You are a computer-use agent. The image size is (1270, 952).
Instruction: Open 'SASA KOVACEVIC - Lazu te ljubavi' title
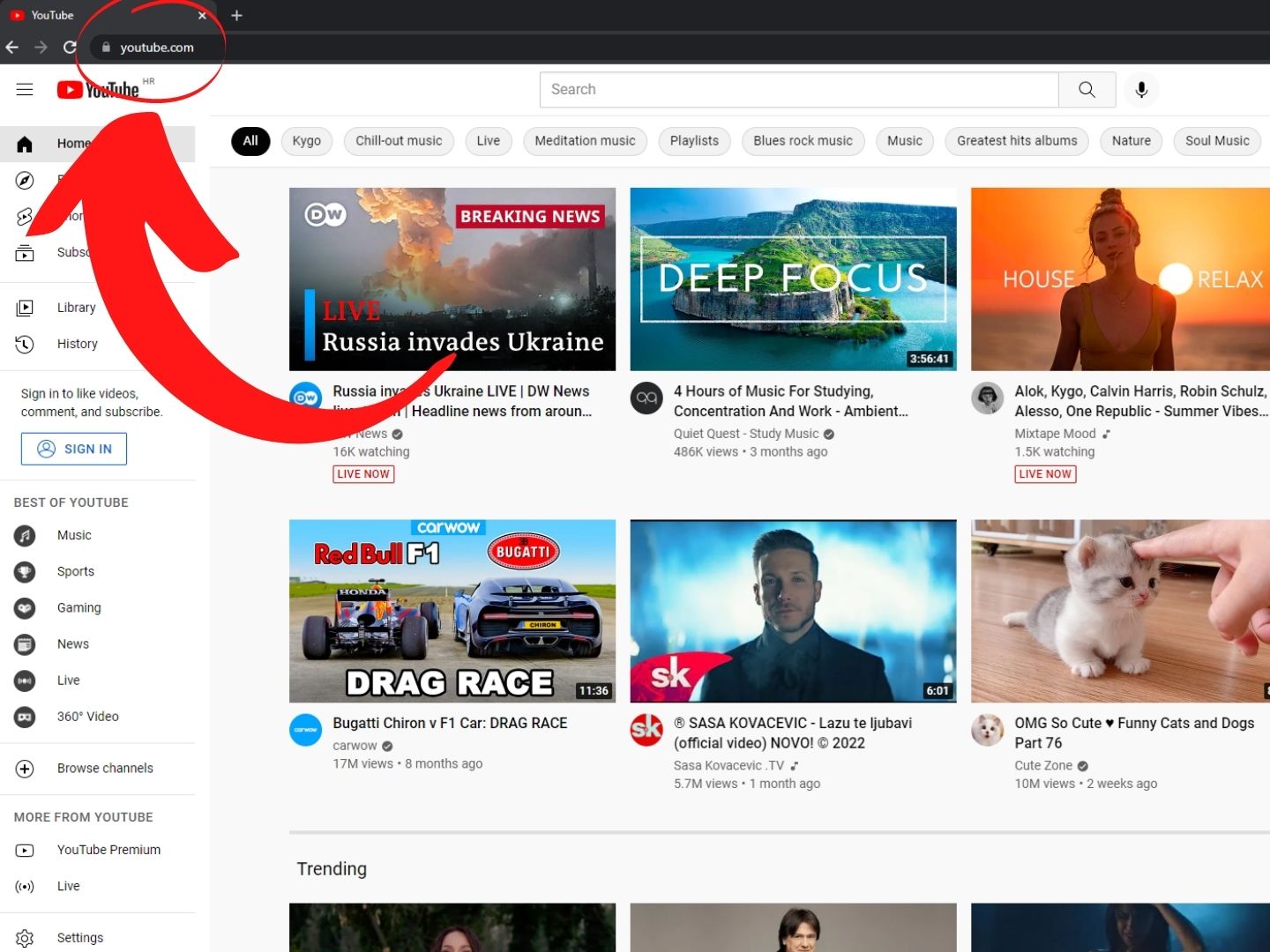click(x=793, y=733)
